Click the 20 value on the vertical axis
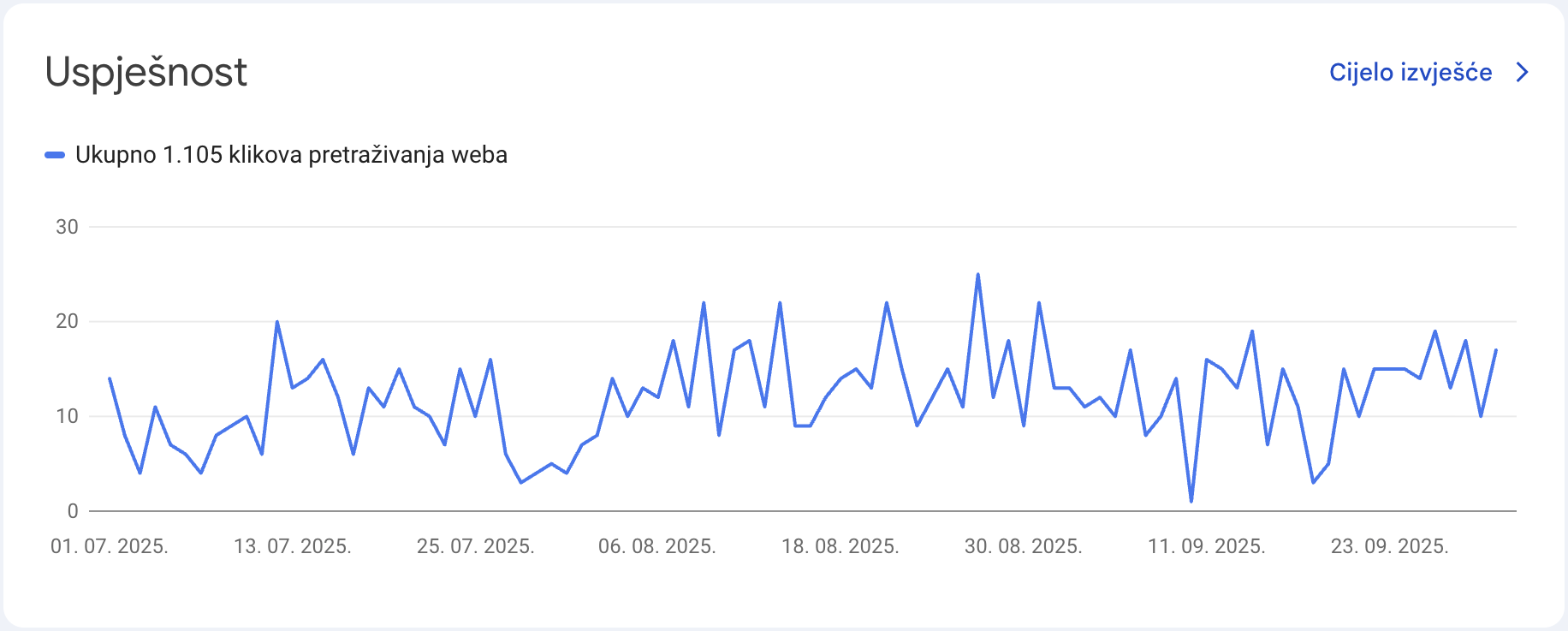 (67, 322)
